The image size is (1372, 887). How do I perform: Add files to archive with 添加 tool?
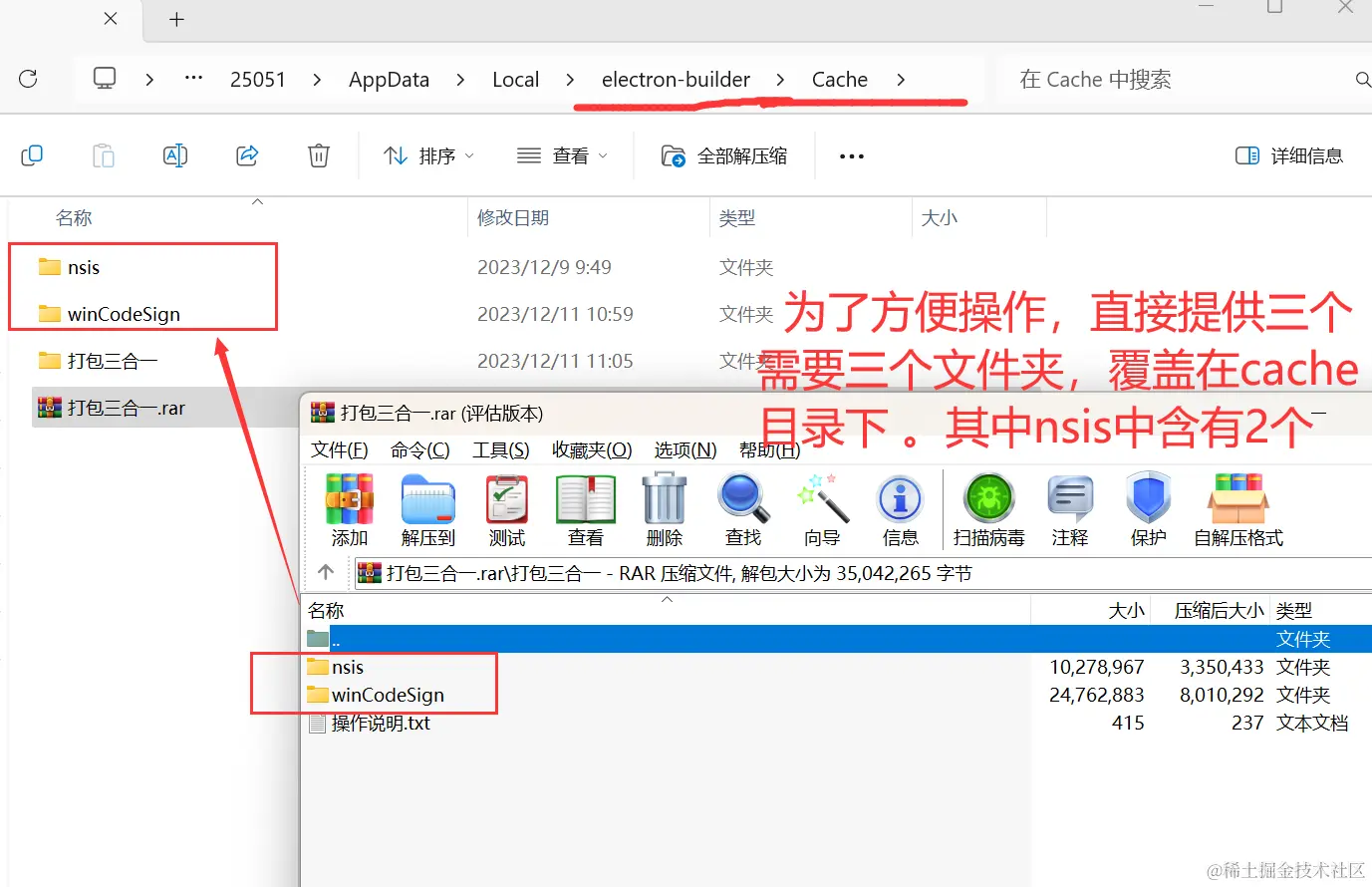click(348, 508)
